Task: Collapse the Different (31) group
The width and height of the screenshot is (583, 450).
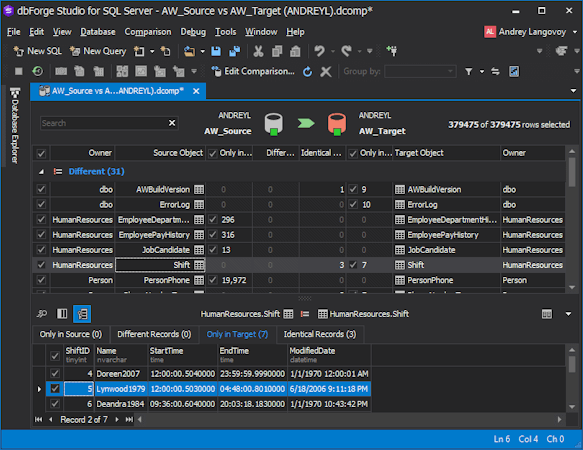Action: (41, 171)
